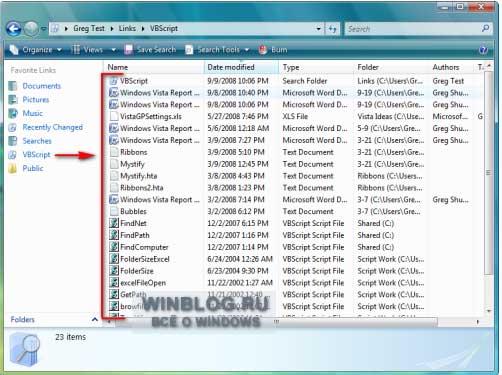Open Music favorite link

click(x=32, y=113)
